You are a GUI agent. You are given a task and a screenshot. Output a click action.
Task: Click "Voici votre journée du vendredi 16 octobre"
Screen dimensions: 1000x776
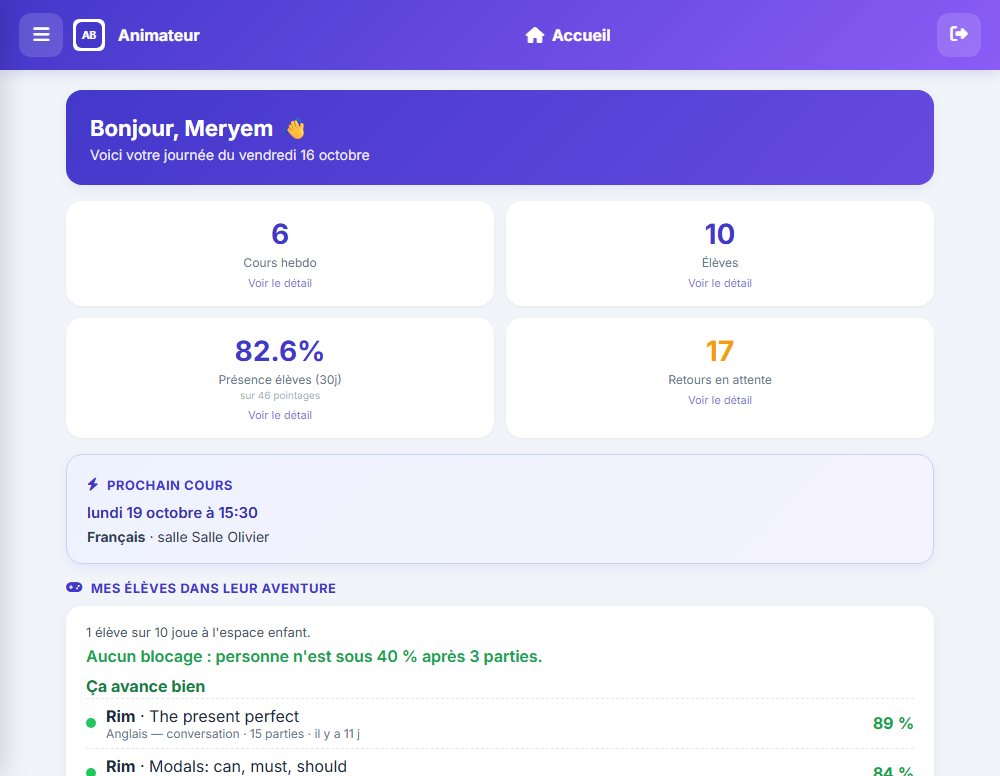click(230, 155)
